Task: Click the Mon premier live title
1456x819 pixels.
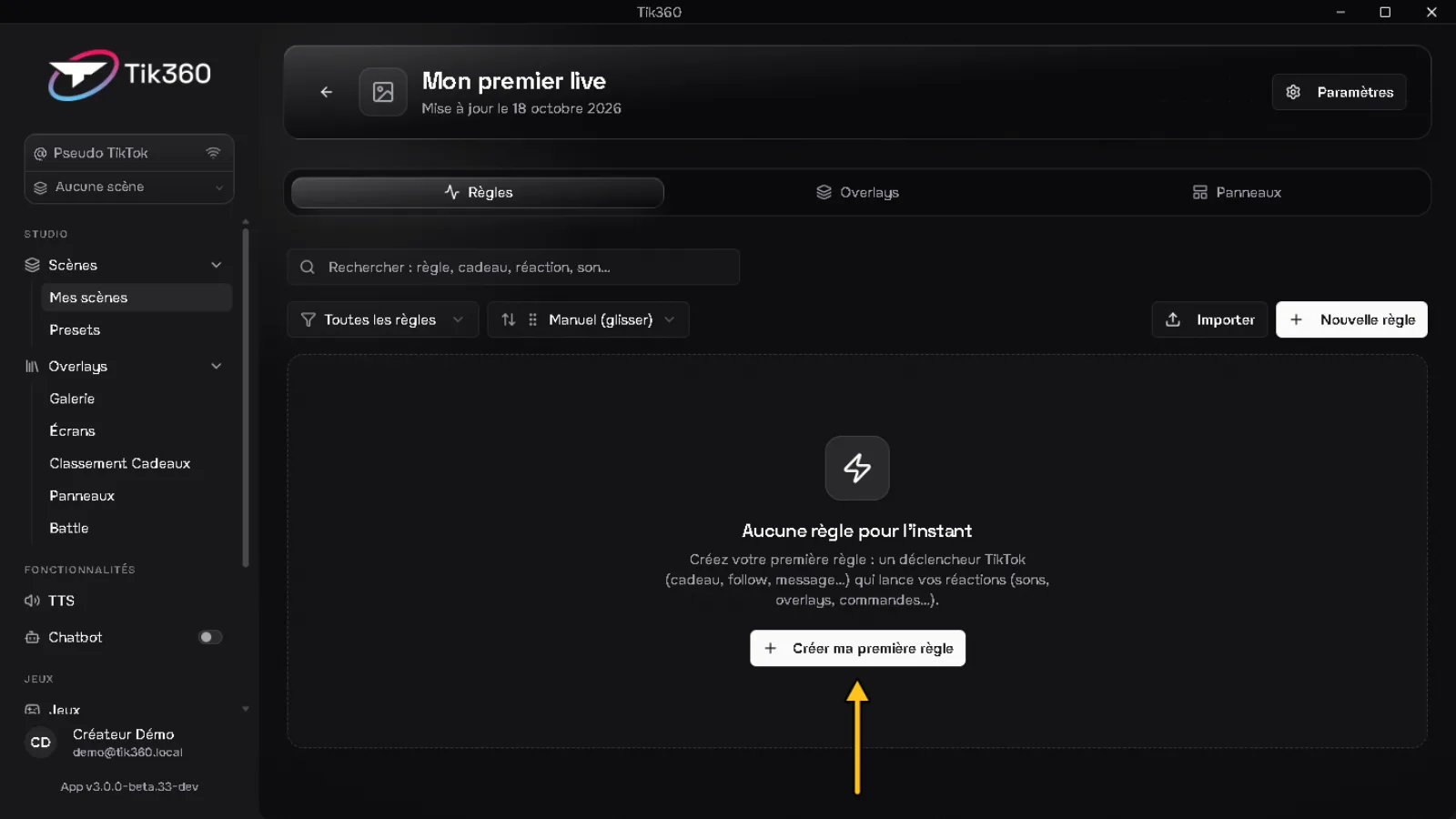Action: tap(514, 81)
